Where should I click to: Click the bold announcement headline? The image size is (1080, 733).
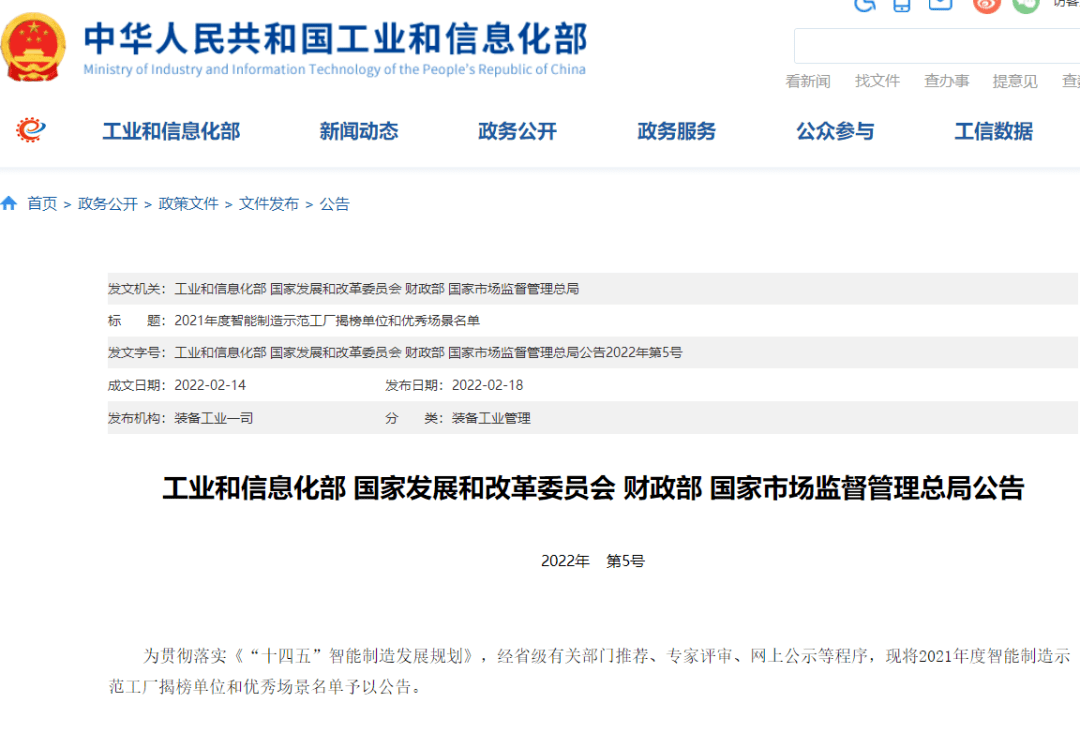593,488
